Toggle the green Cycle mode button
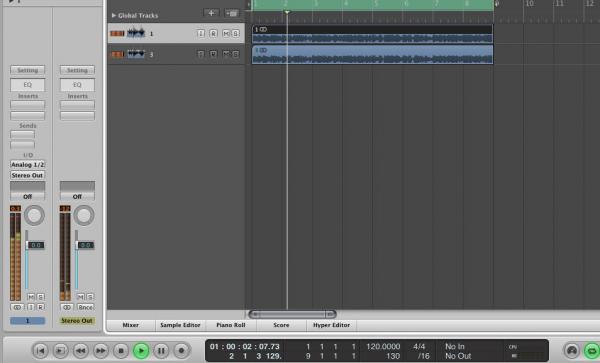The image size is (600, 363). (592, 351)
